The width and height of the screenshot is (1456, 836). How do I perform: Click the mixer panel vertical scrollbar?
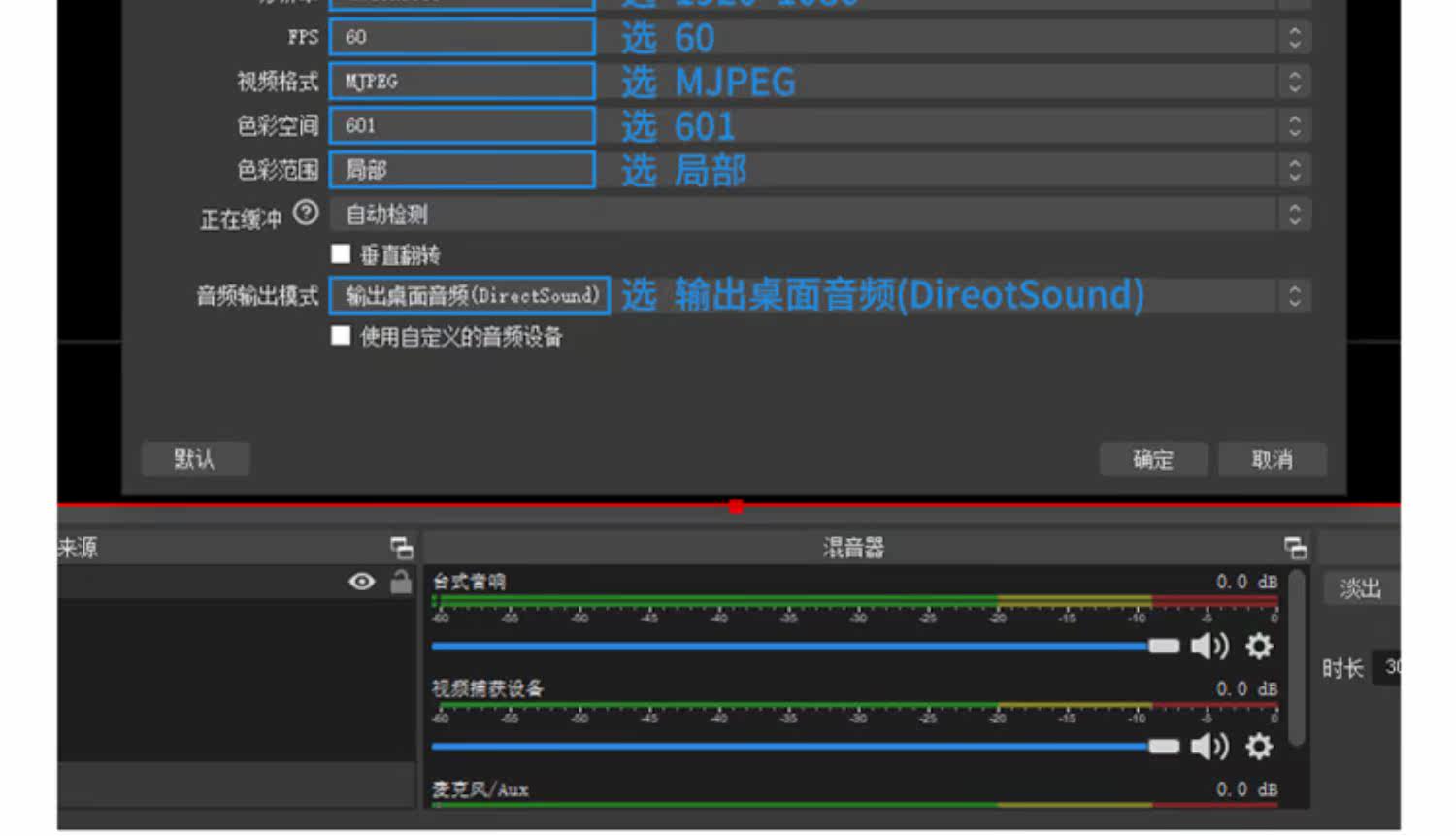click(x=1296, y=657)
